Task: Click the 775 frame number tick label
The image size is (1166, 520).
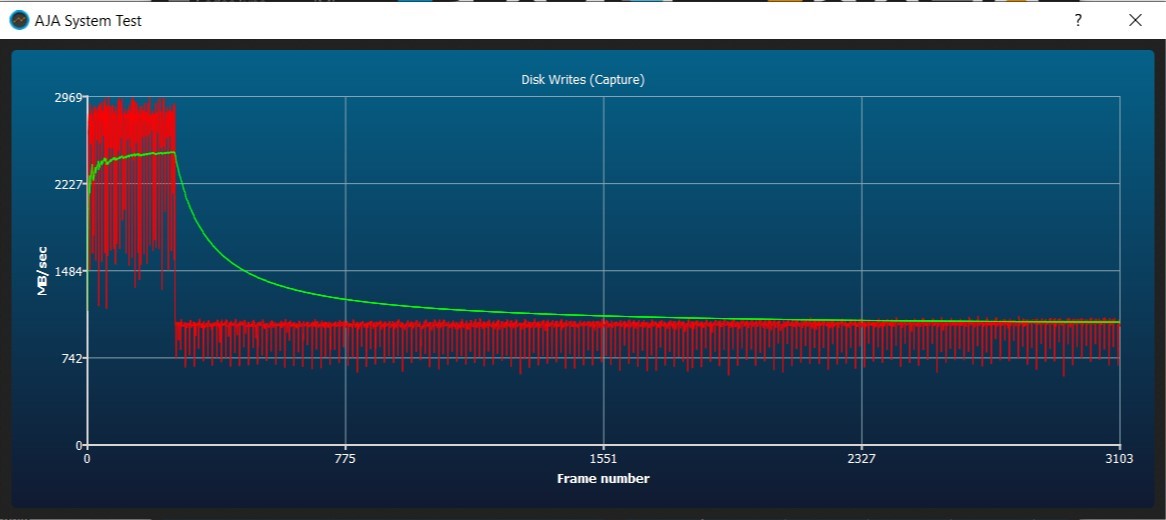Action: tap(345, 459)
